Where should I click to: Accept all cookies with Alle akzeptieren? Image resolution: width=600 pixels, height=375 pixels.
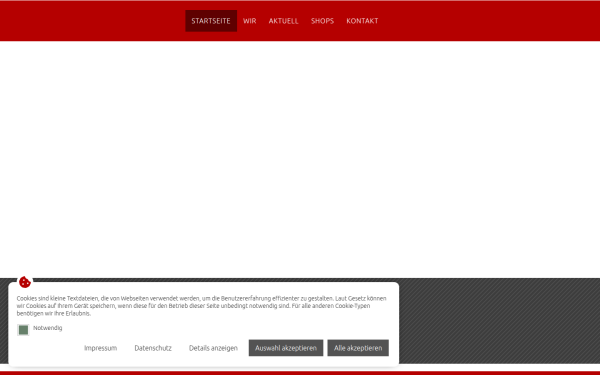358,348
